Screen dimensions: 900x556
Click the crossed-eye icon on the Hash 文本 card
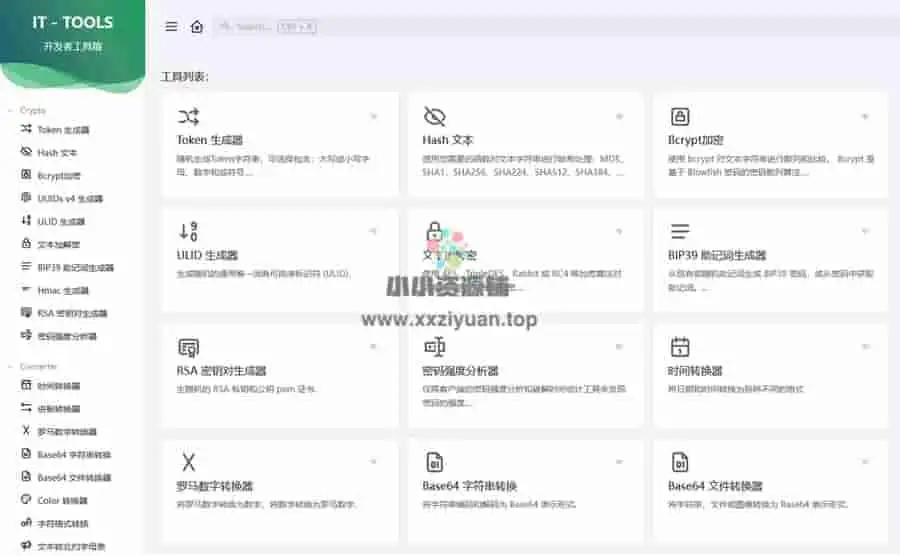point(434,116)
